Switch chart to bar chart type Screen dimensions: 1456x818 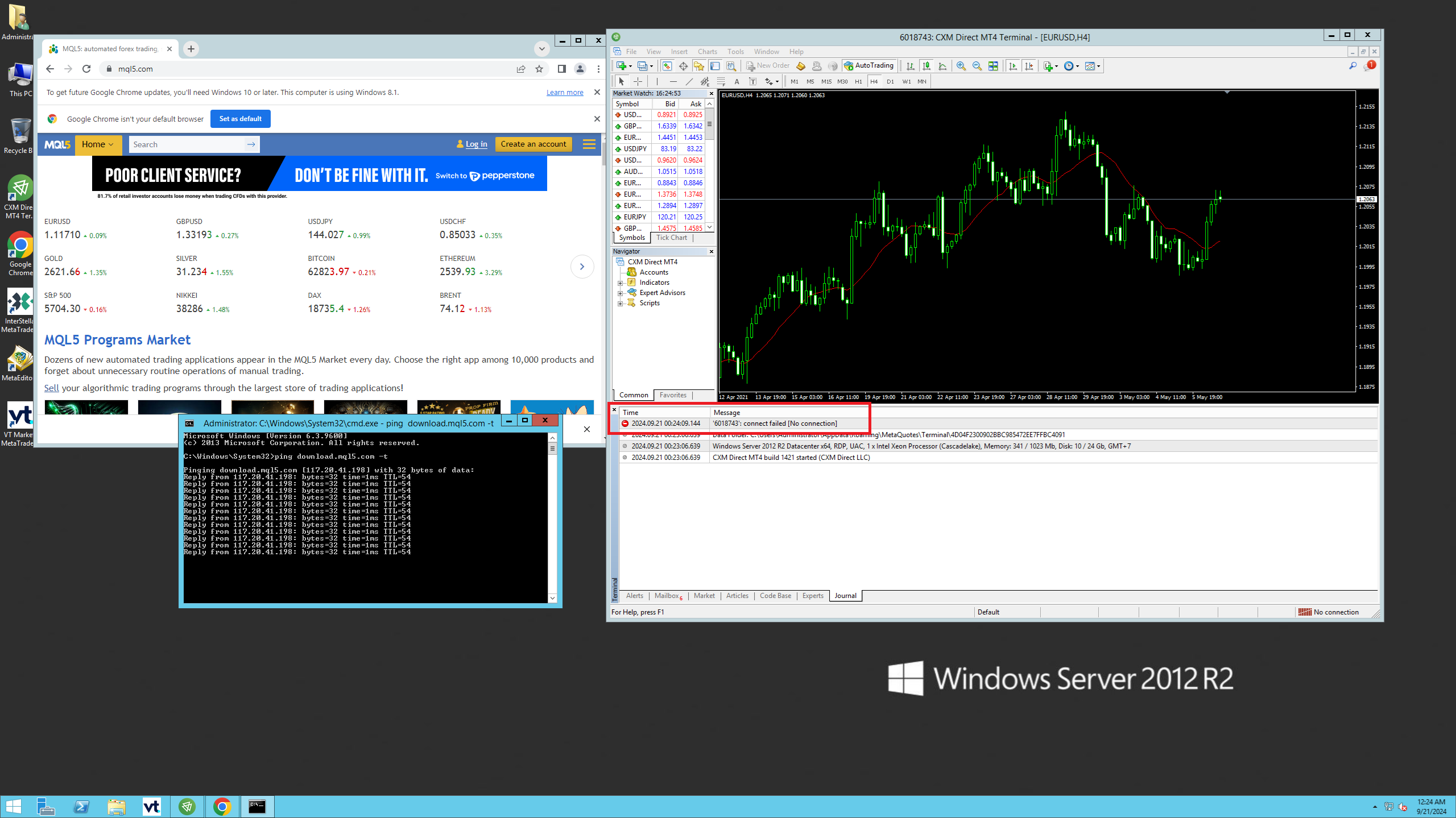[x=911, y=66]
